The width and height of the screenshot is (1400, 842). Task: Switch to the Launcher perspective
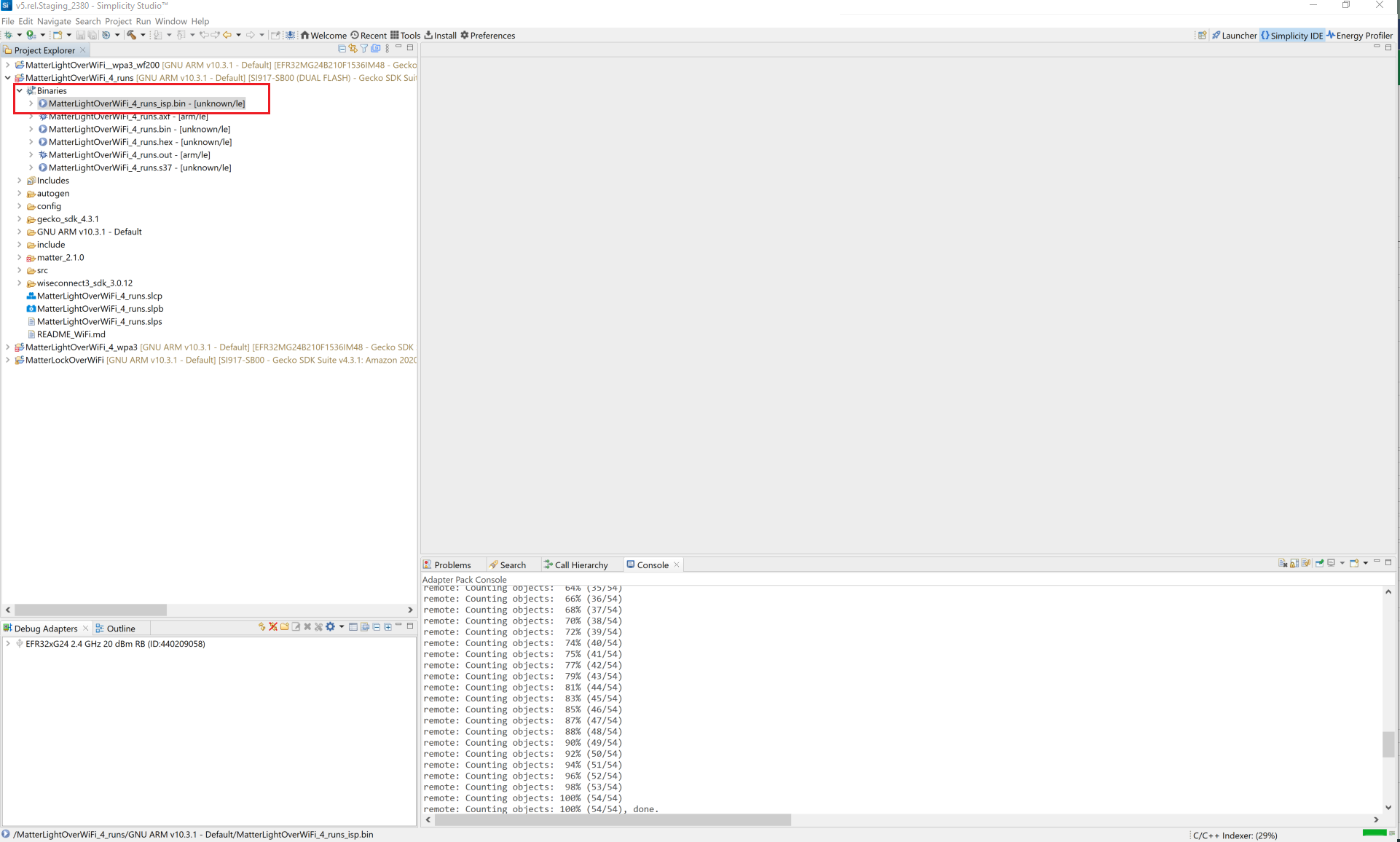click(1235, 35)
